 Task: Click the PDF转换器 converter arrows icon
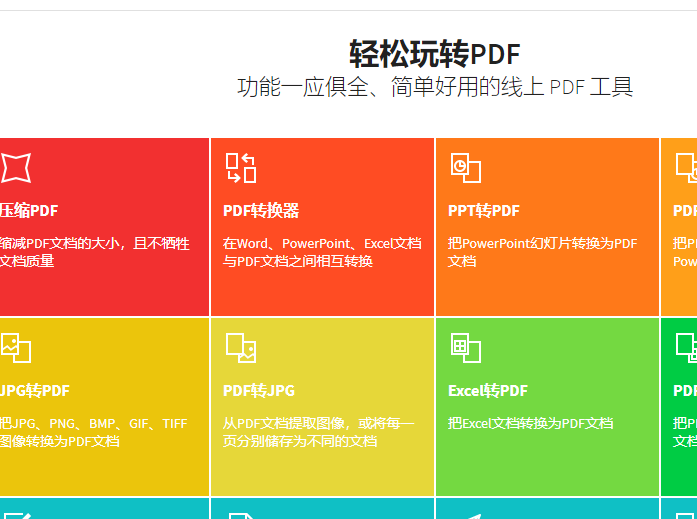coord(240,168)
